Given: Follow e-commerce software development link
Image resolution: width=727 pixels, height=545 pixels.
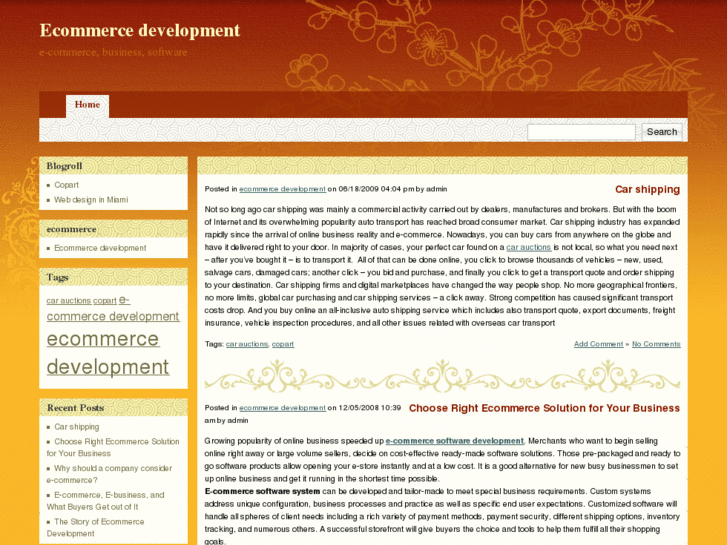Looking at the screenshot, I should click(454, 441).
